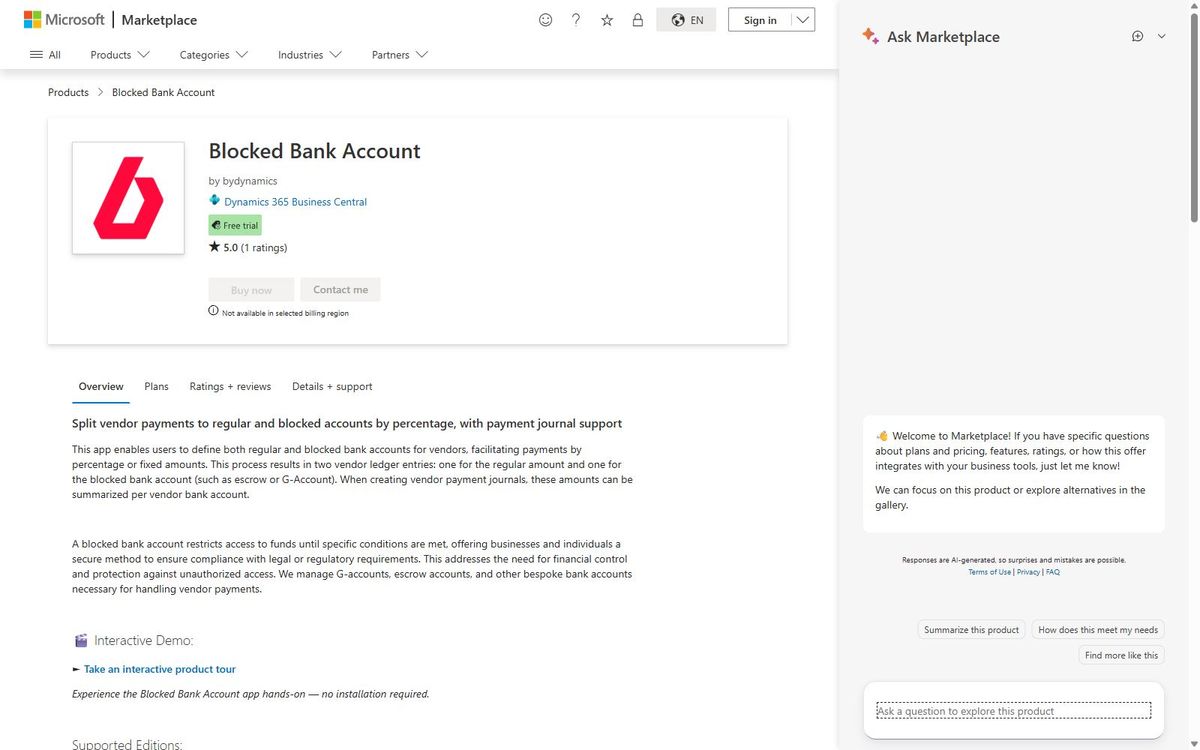
Task: Switch to the Plans tab
Action: (156, 386)
